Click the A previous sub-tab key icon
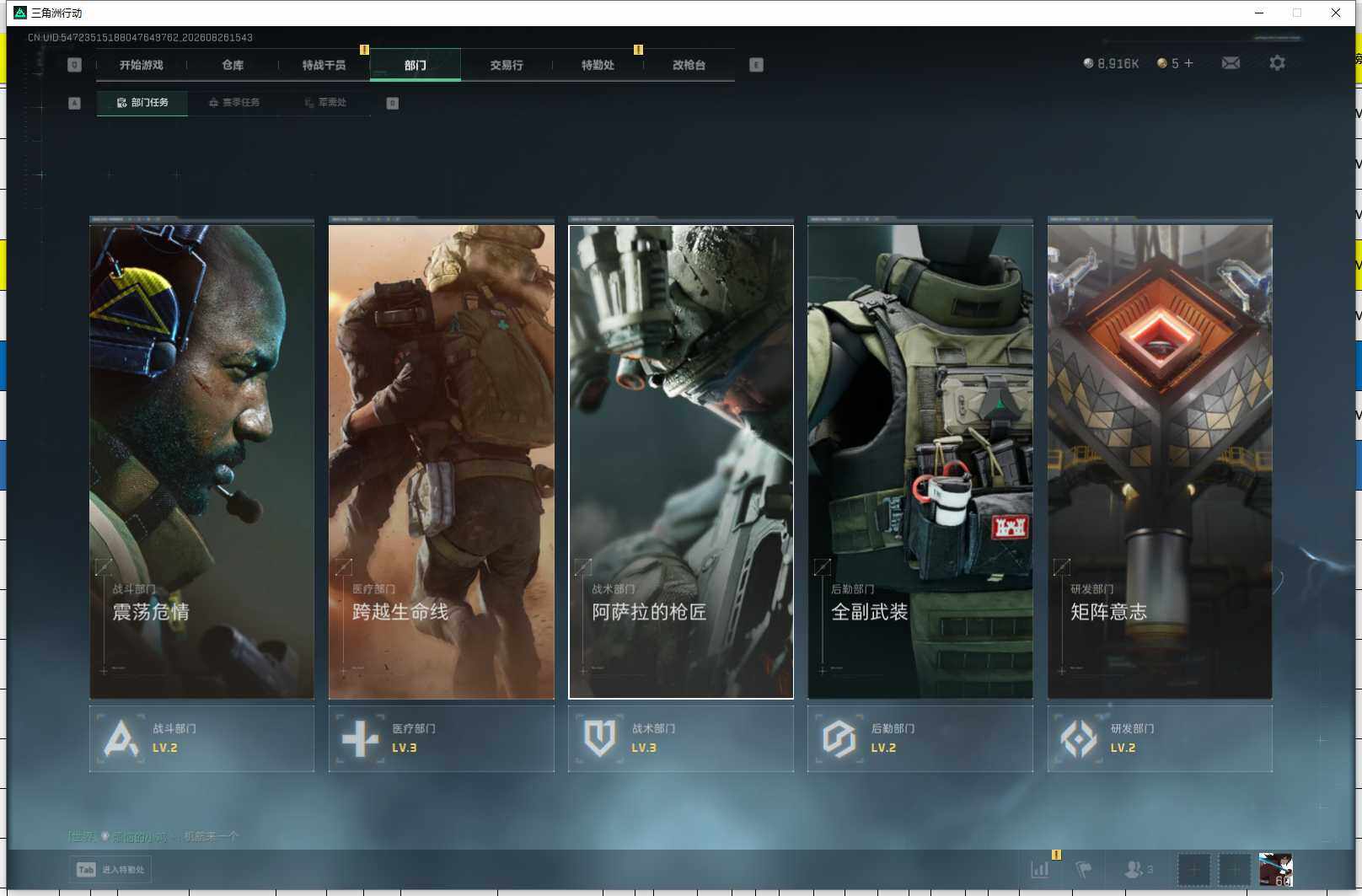This screenshot has width=1362, height=896. click(x=74, y=103)
